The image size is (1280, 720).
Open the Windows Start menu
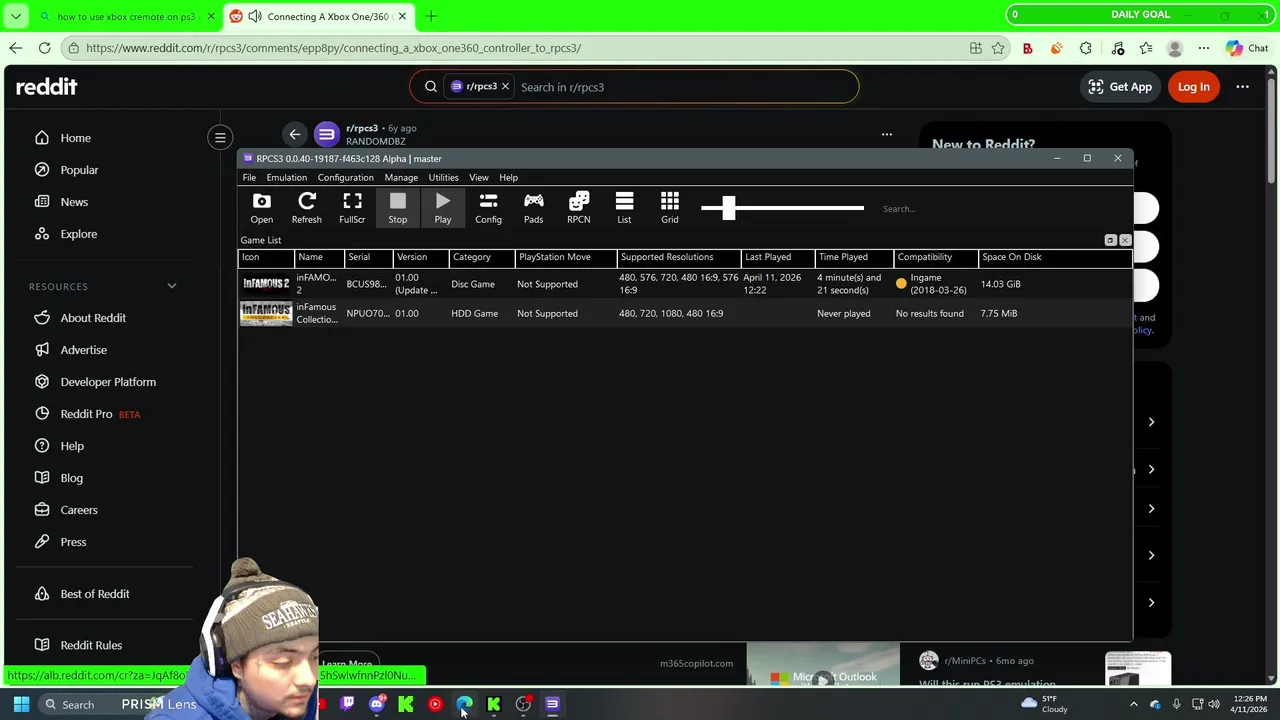point(21,704)
